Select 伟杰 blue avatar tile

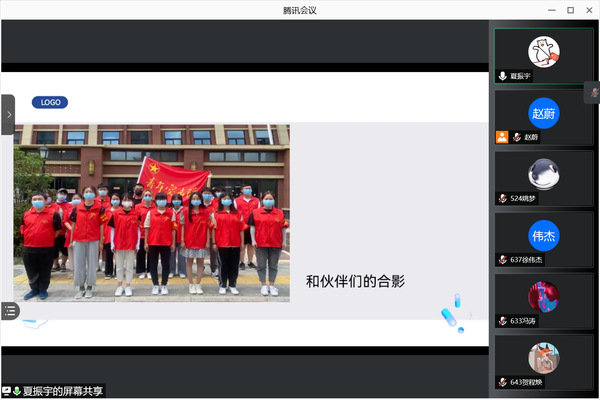(x=543, y=235)
